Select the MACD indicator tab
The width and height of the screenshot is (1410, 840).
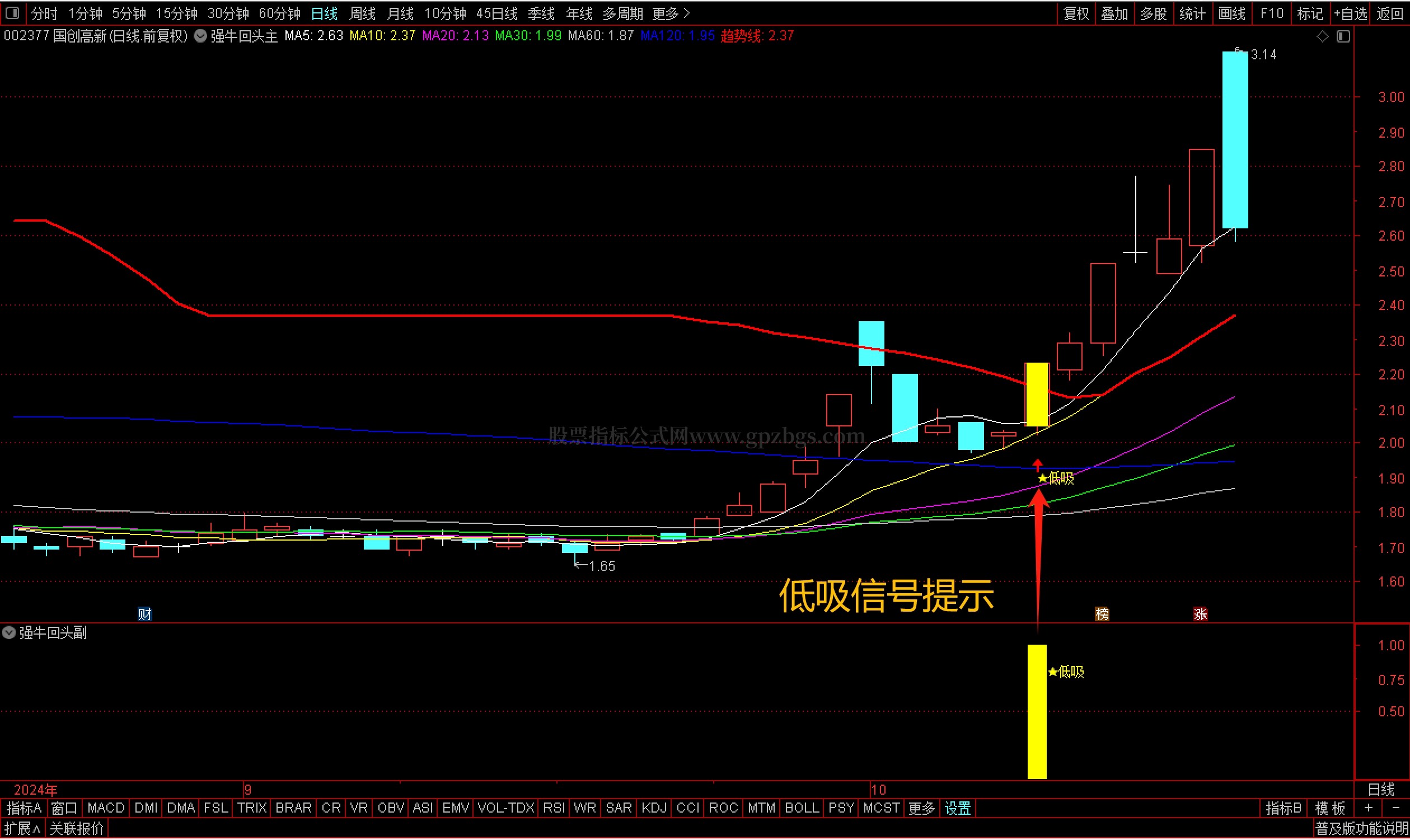click(x=106, y=808)
